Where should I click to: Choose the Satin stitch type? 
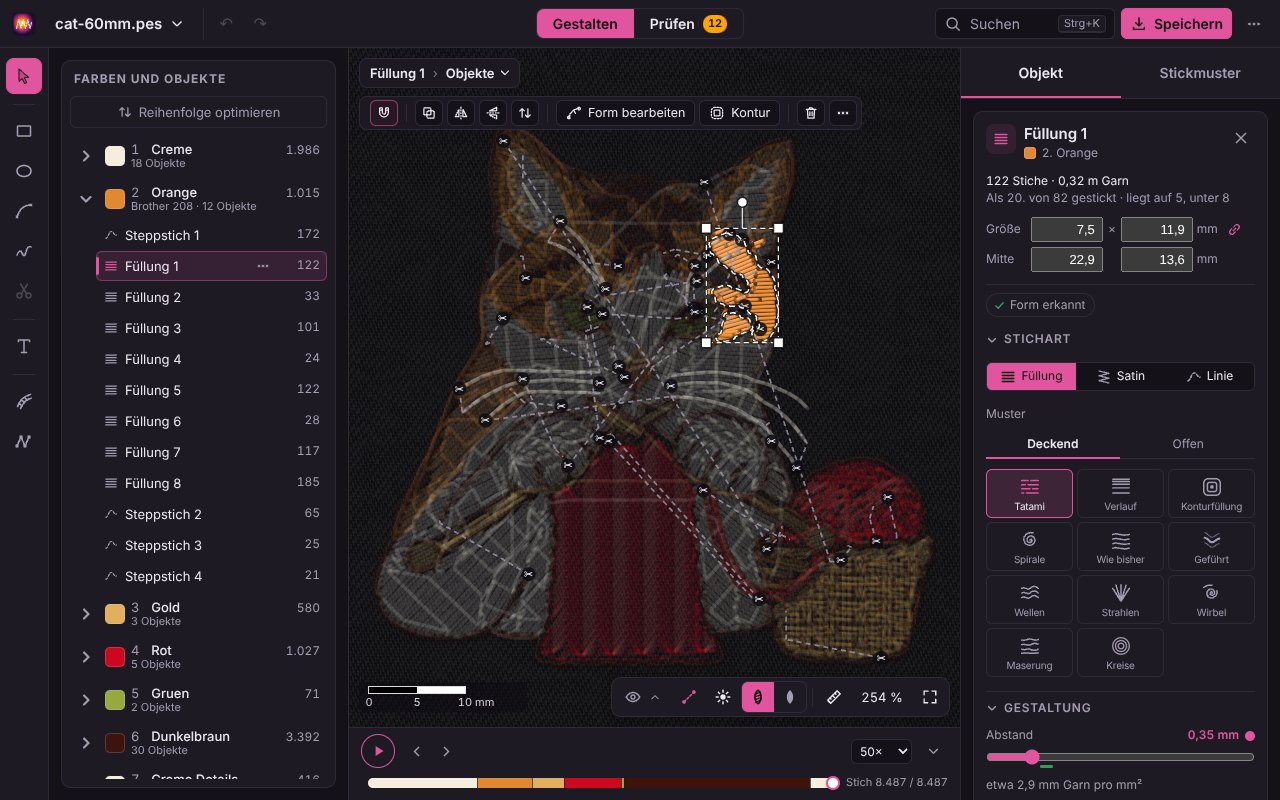coord(1121,376)
